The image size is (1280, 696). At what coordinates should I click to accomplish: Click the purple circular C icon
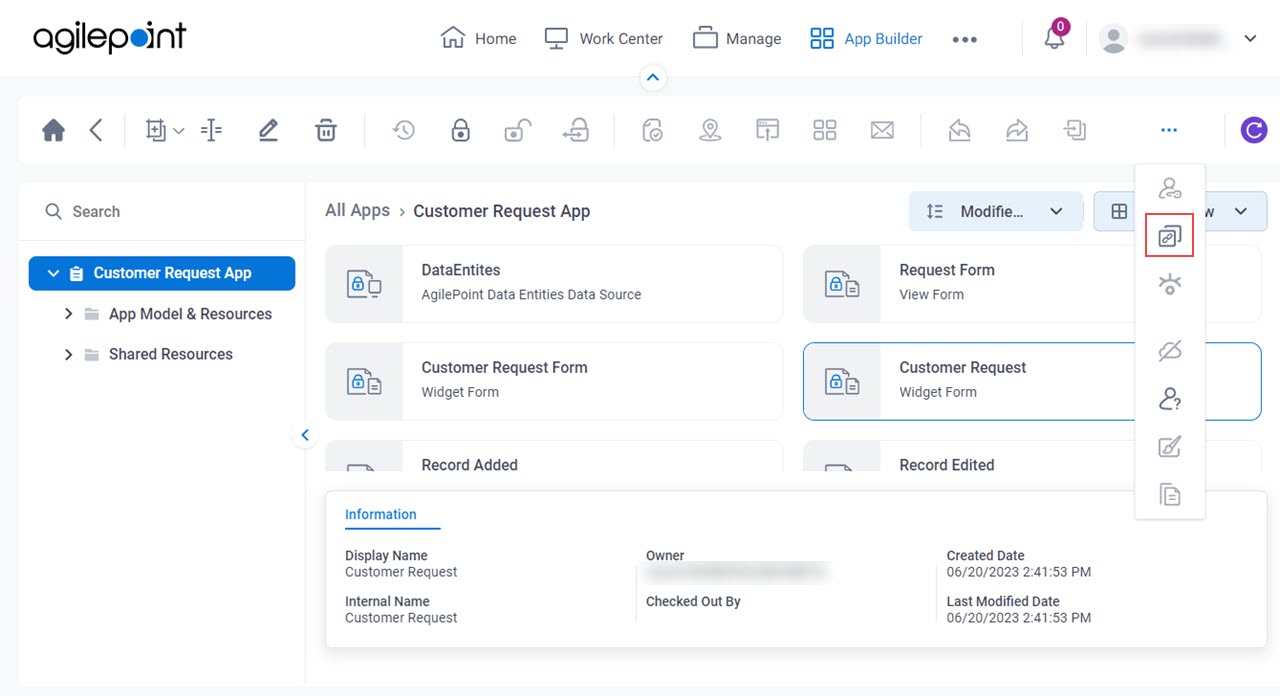1254,130
